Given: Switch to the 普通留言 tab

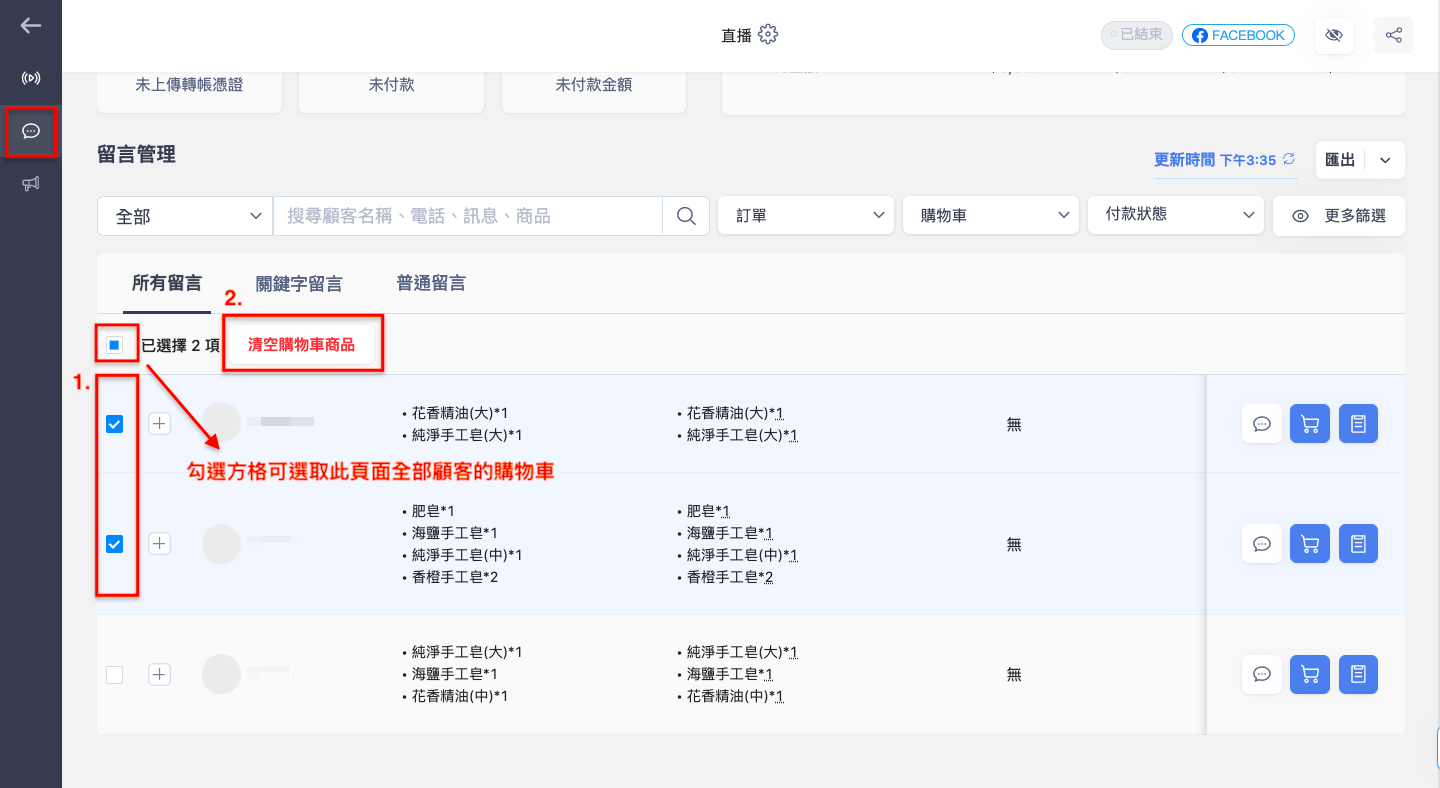Looking at the screenshot, I should tap(431, 283).
